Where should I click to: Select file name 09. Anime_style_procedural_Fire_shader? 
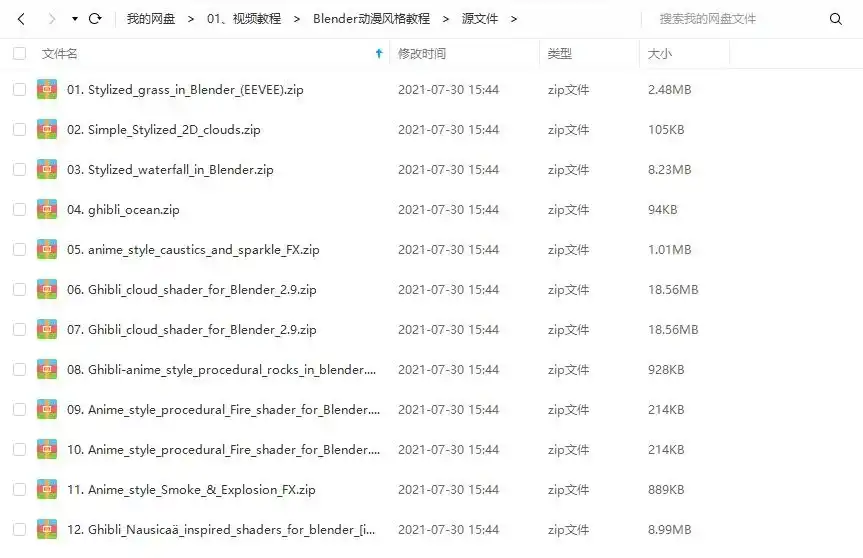coord(223,410)
